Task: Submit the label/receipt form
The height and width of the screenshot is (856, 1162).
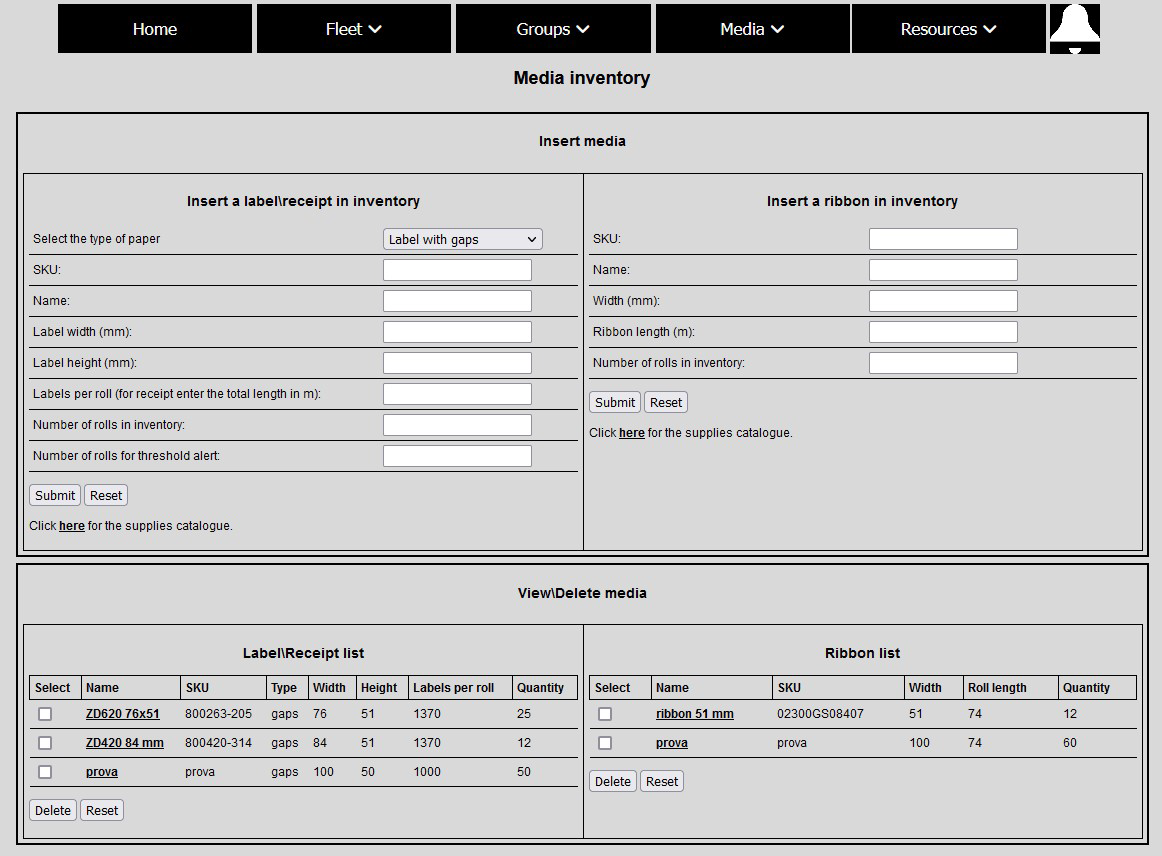Action: [x=55, y=495]
